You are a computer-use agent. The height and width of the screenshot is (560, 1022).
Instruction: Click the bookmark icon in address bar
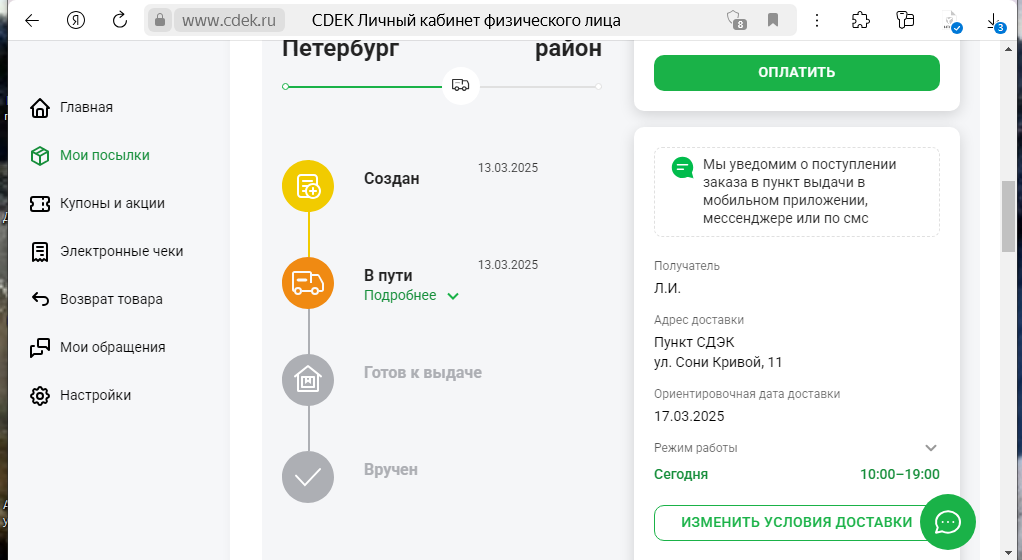pos(773,20)
